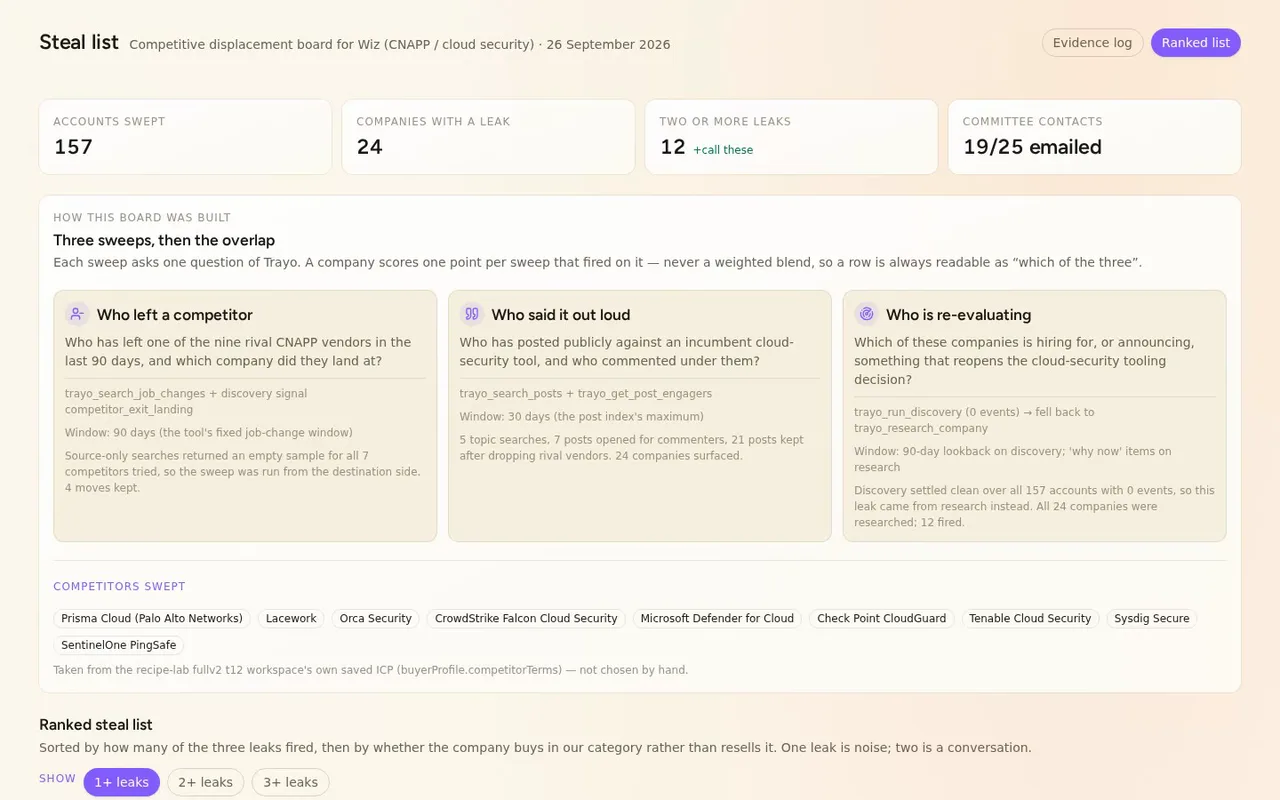Select the 3+ leaks filter
This screenshot has width=1280, height=800.
(290, 782)
